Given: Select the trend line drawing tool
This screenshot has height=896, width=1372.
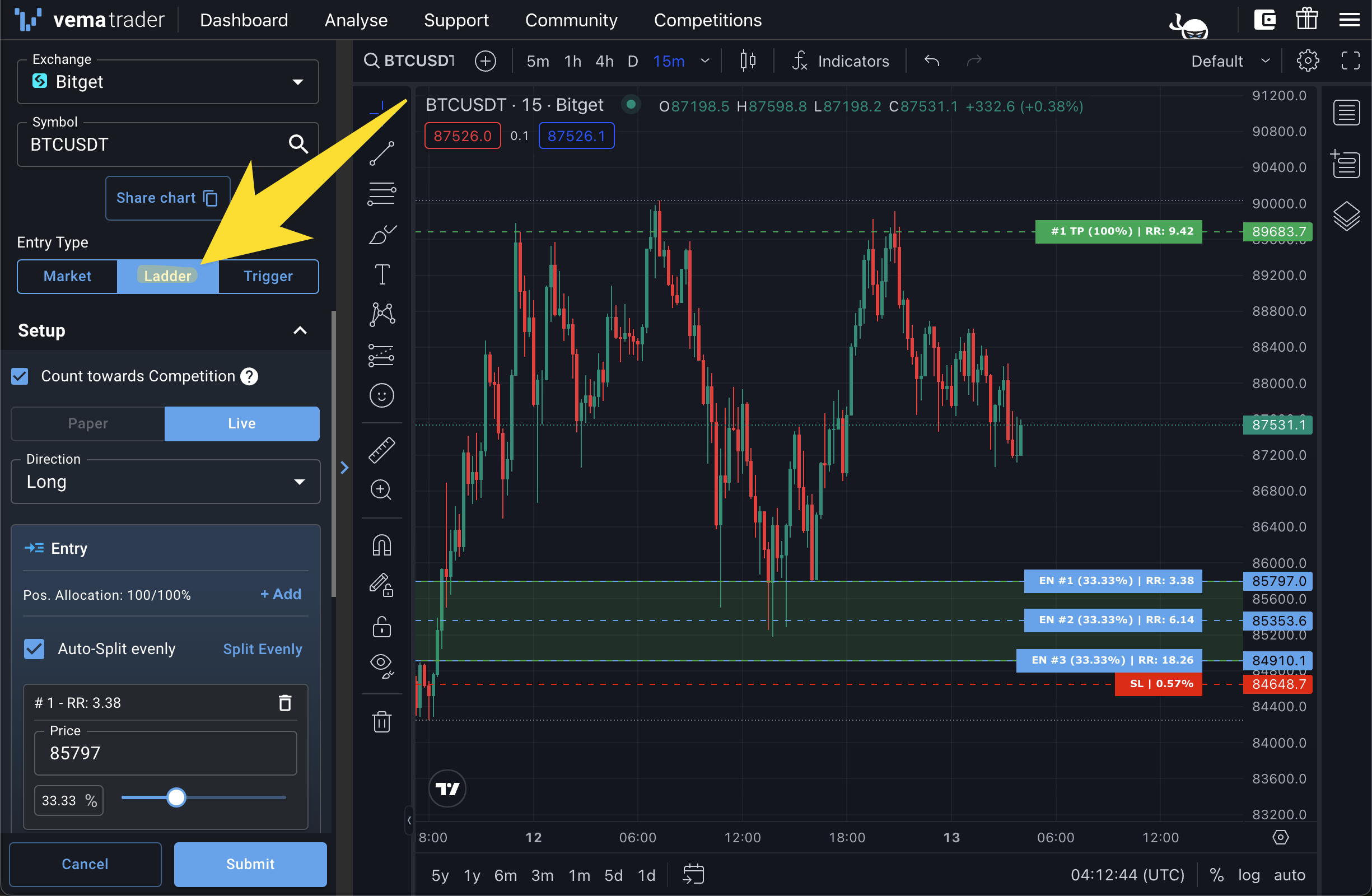Looking at the screenshot, I should pyautogui.click(x=381, y=153).
